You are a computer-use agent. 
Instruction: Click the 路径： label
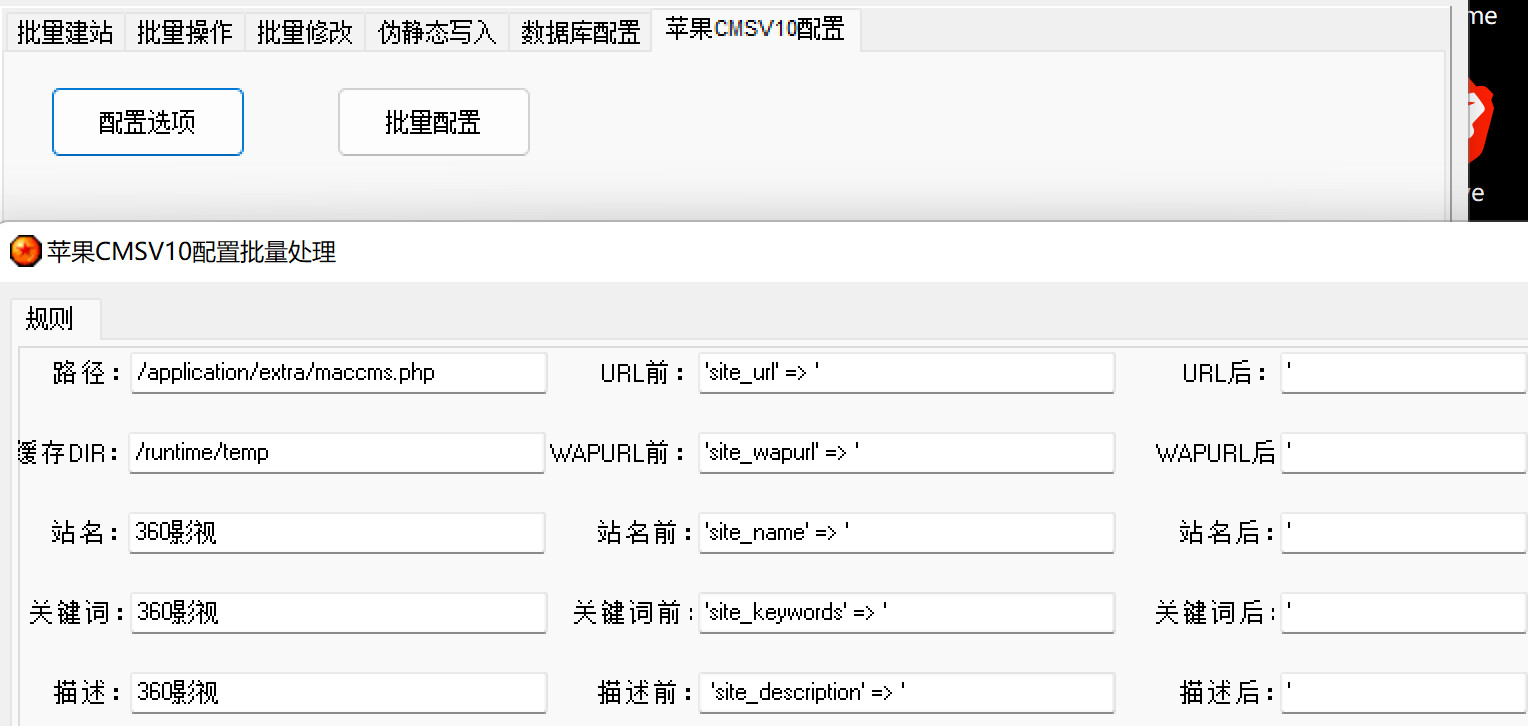(88, 373)
